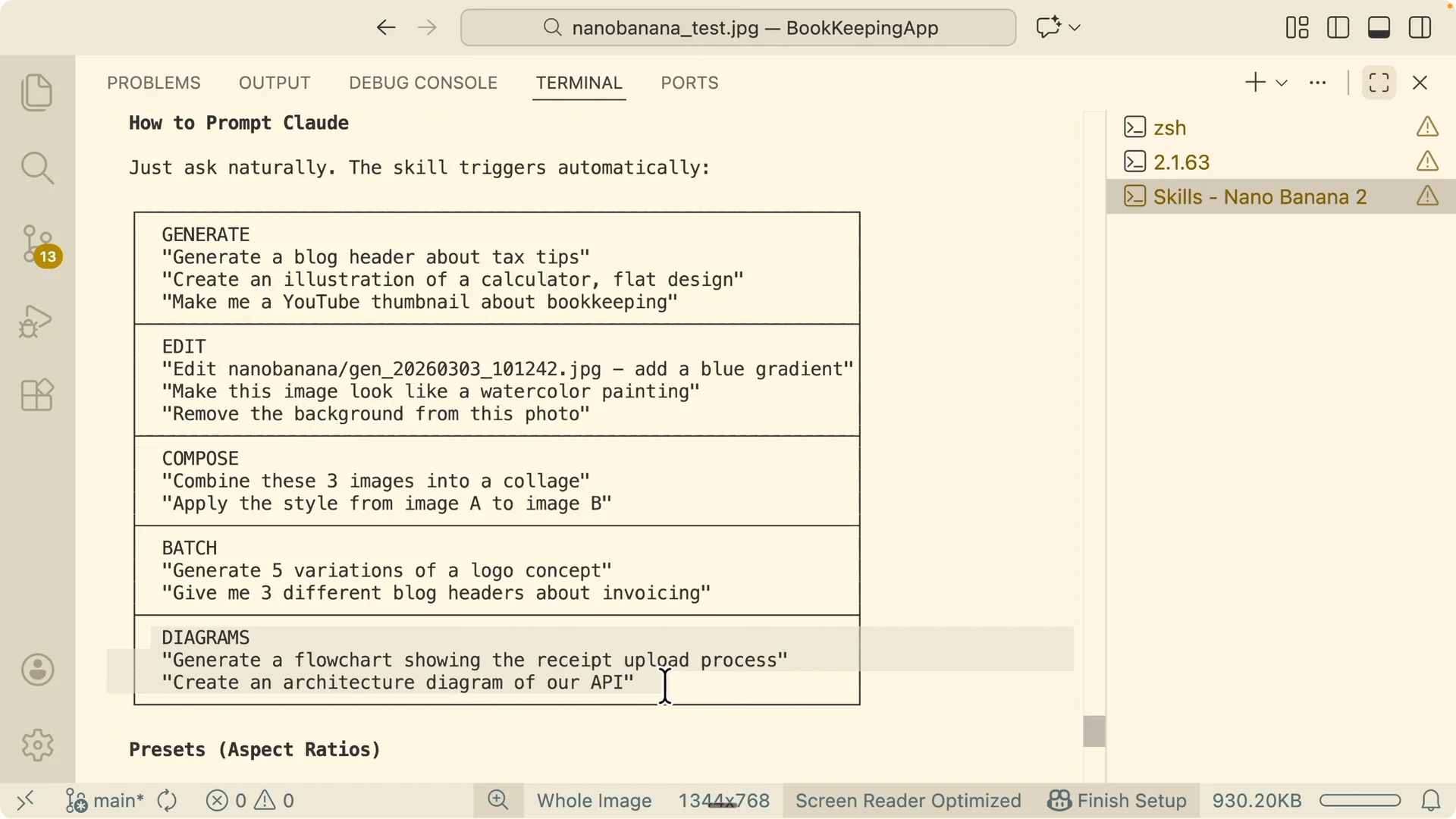The image size is (1456, 819).
Task: Switch to the OUTPUT tab
Action: tap(275, 83)
